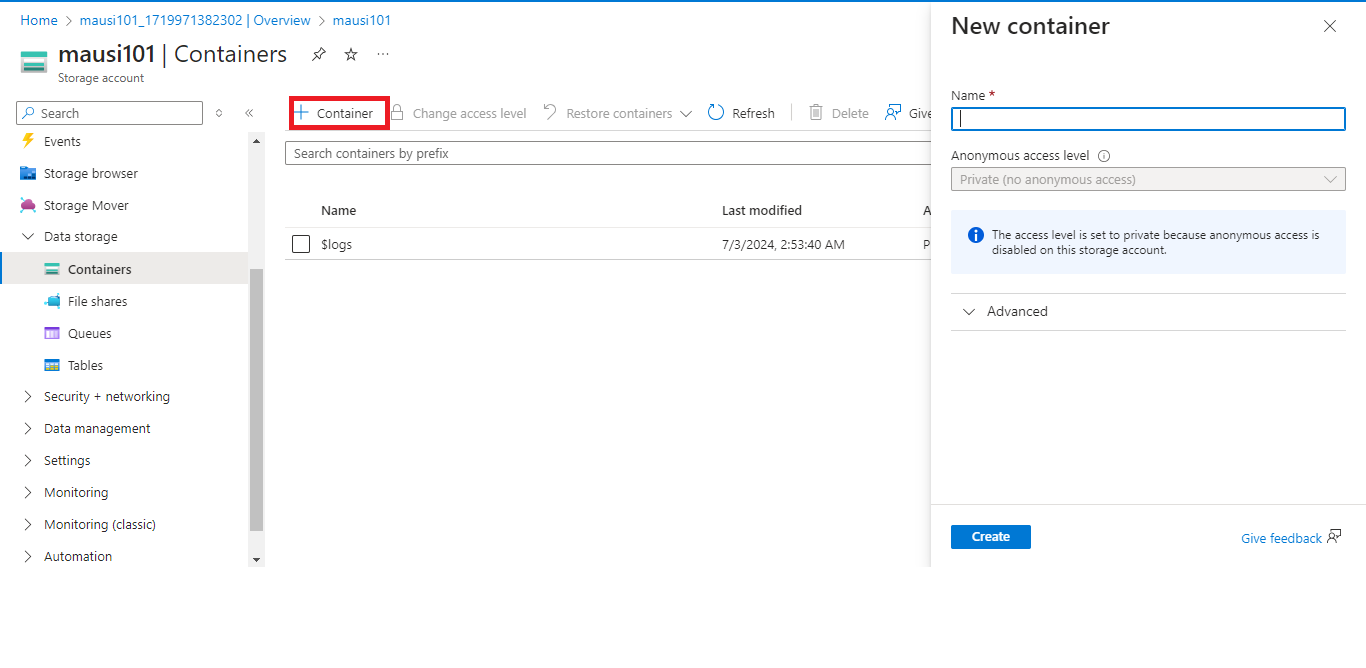The width and height of the screenshot is (1366, 668).
Task: Click the container Name input field
Action: click(1148, 119)
